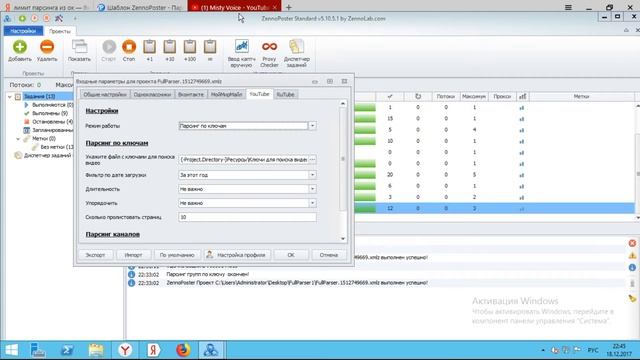Open Упорядочить dropdown
640x360 pixels.
tap(312, 203)
